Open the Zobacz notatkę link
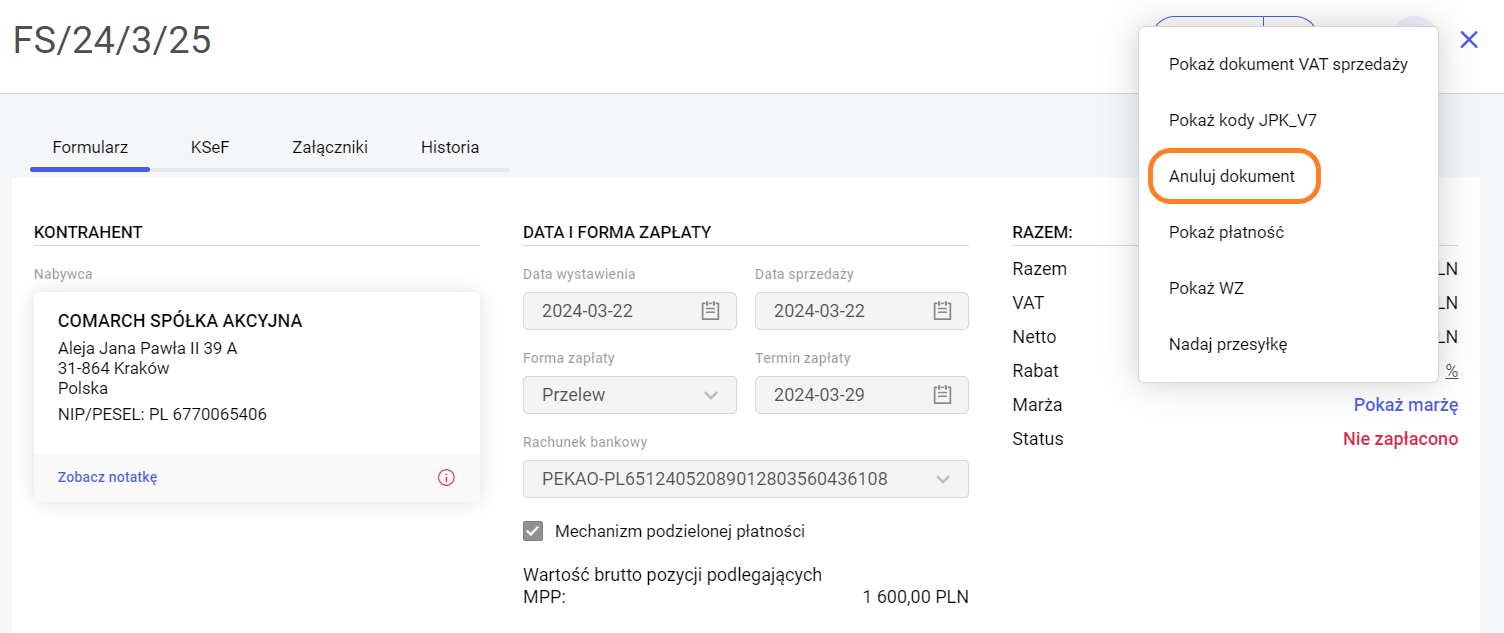 click(x=108, y=477)
